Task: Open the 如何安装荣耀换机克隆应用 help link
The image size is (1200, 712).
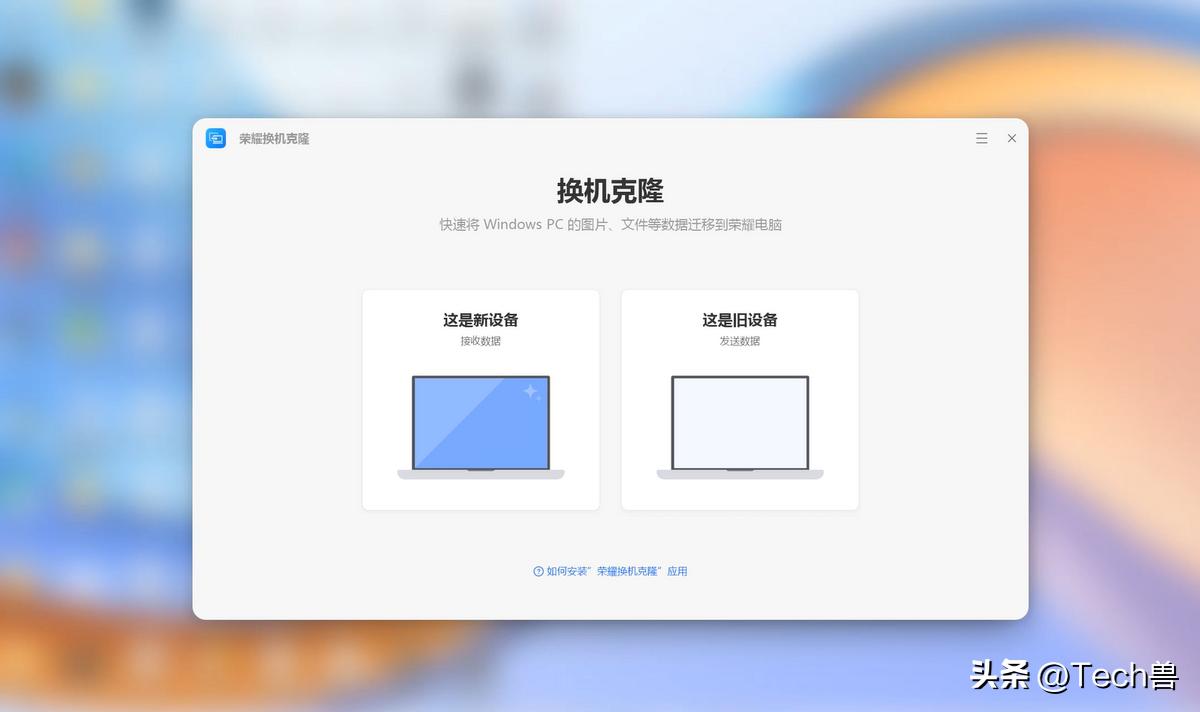Action: [610, 570]
